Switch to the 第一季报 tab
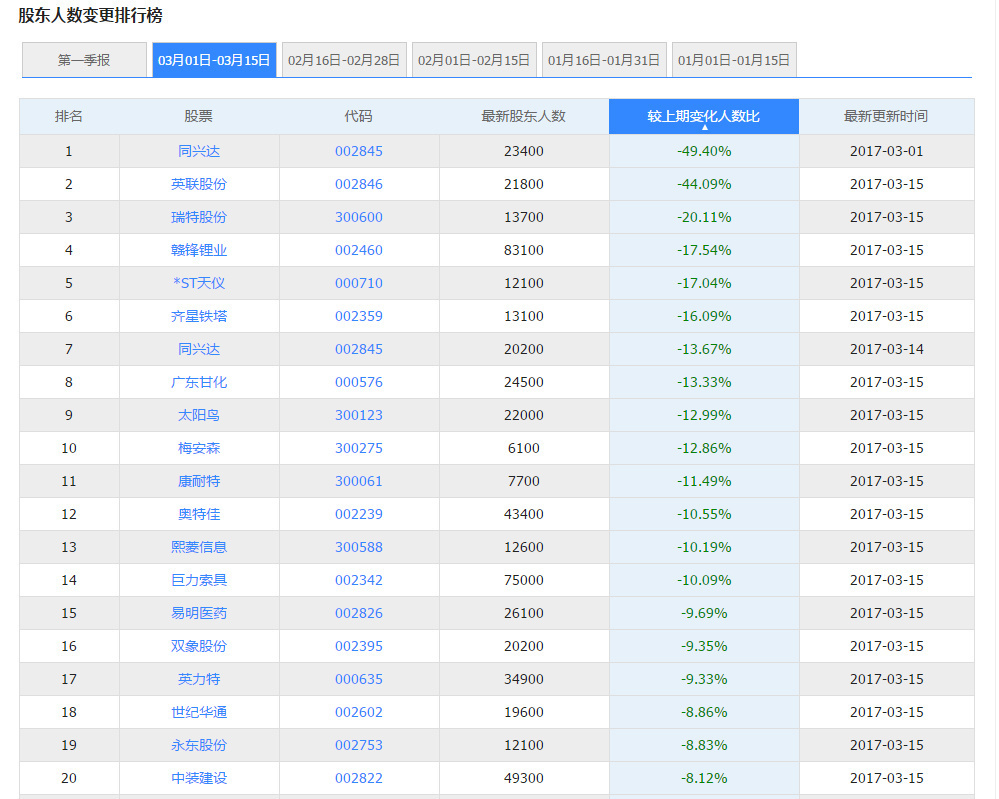This screenshot has width=999, height=799. 84,60
